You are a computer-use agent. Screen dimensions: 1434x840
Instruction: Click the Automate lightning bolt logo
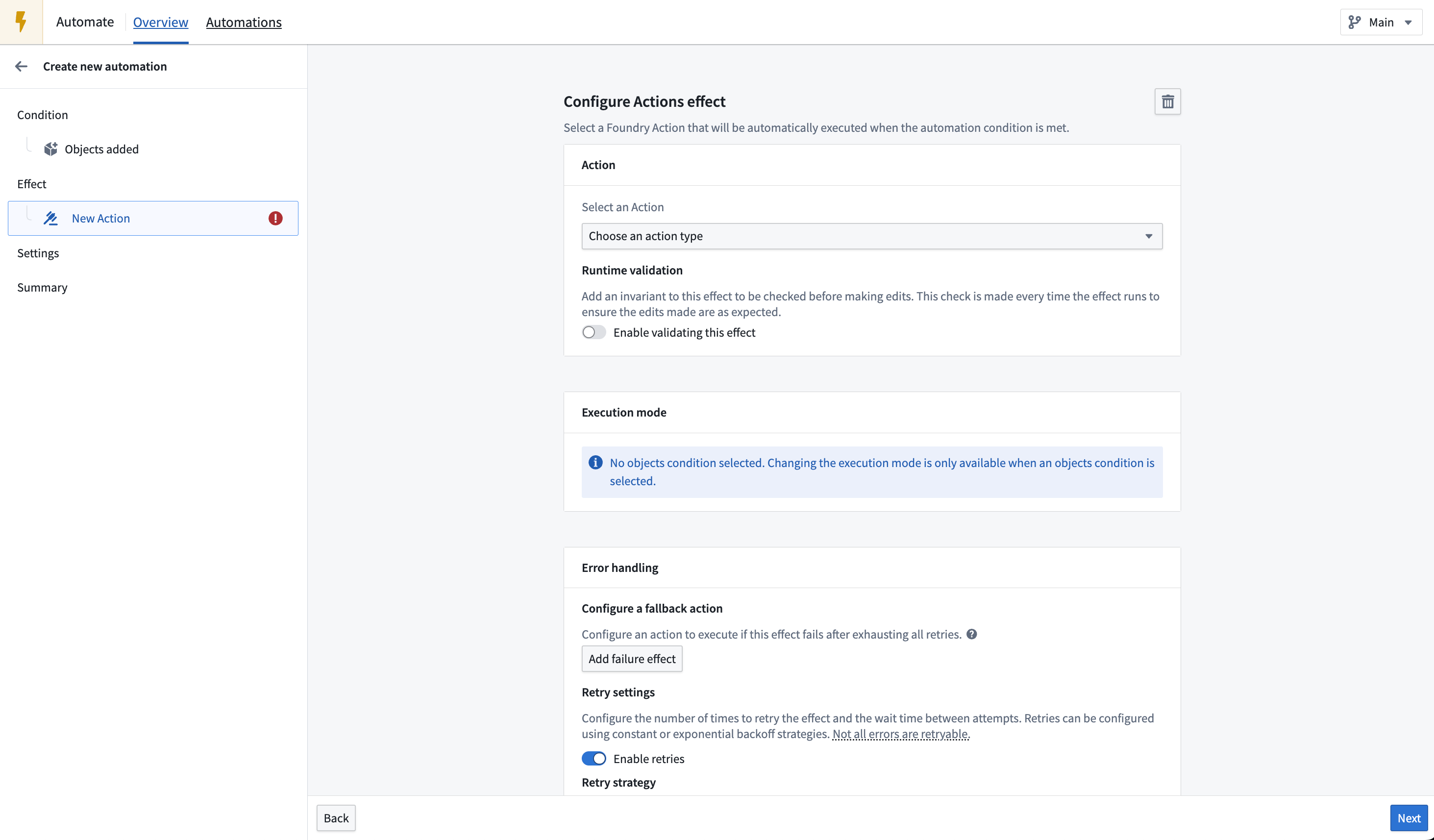[x=21, y=22]
